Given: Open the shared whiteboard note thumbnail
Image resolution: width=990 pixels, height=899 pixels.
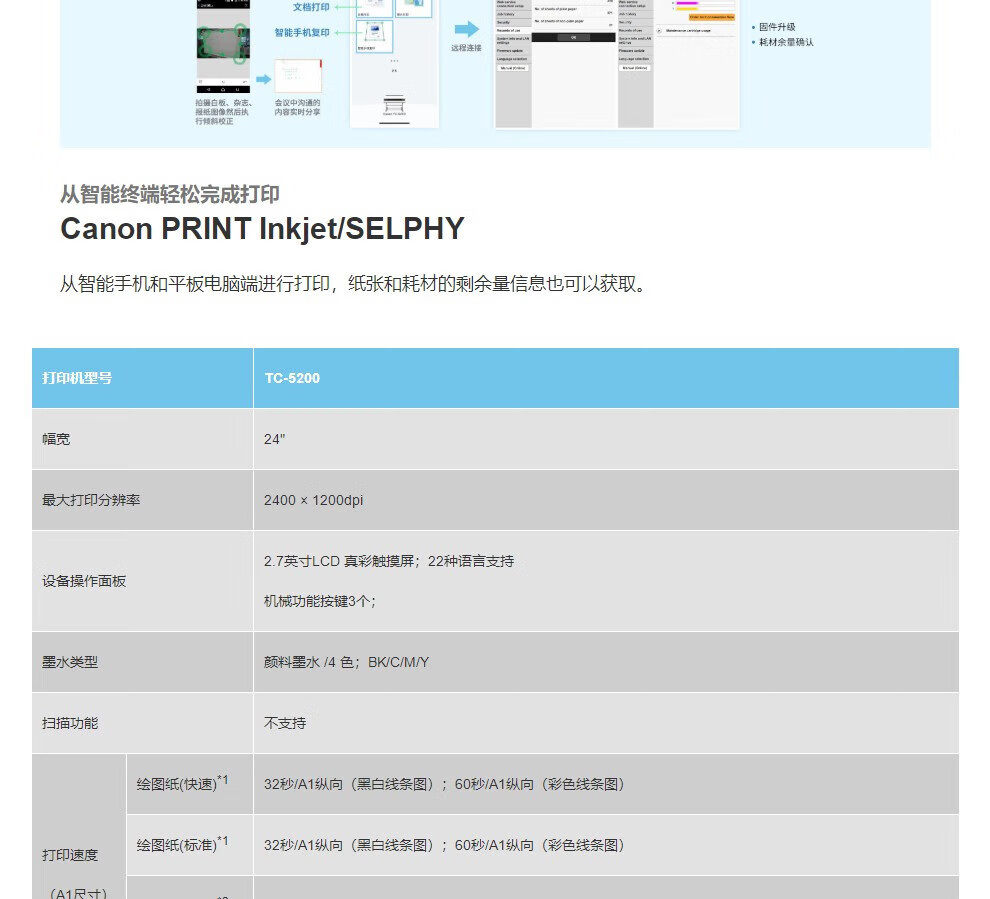Looking at the screenshot, I should pos(298,76).
